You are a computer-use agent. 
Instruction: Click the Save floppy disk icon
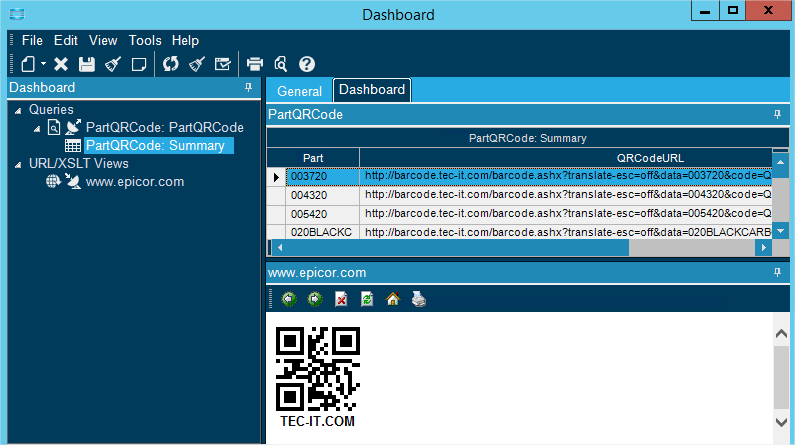[x=87, y=64]
